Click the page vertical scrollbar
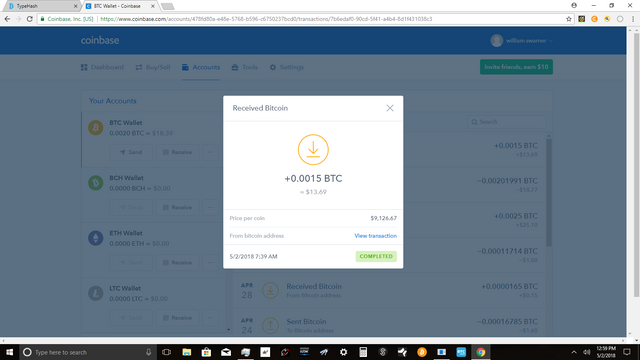 636,165
